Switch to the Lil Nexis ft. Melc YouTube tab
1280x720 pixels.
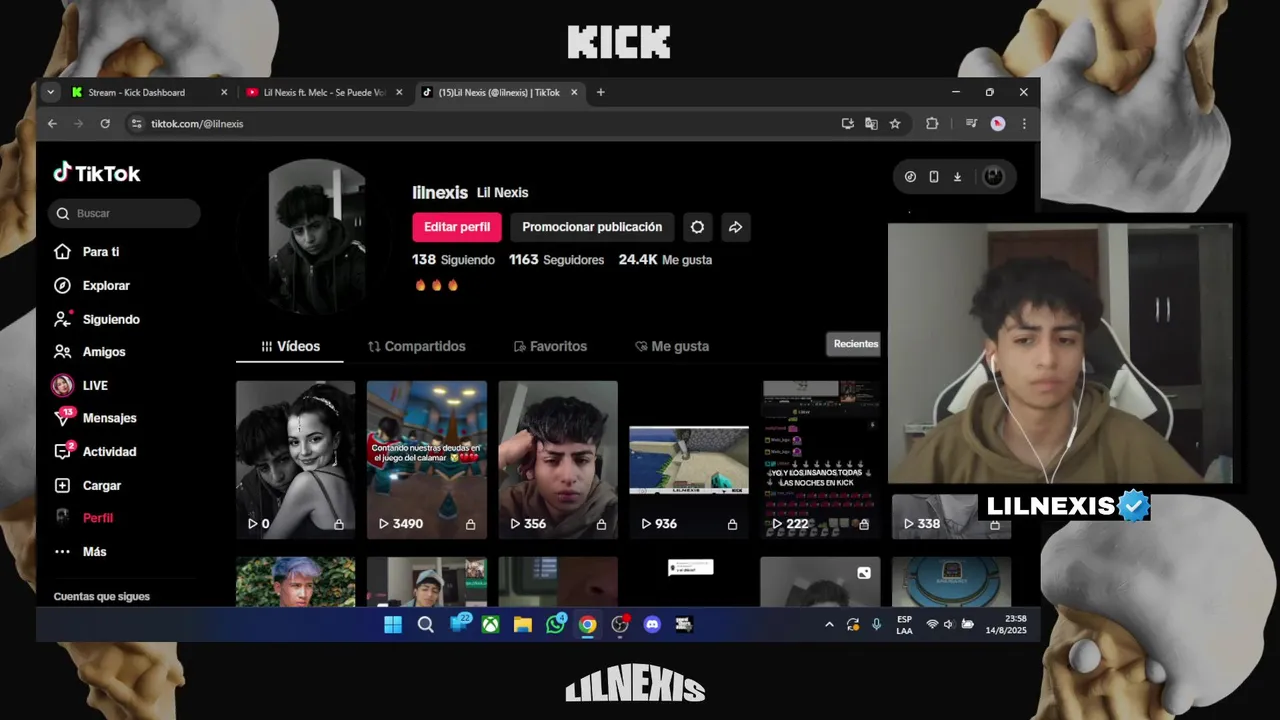324,92
